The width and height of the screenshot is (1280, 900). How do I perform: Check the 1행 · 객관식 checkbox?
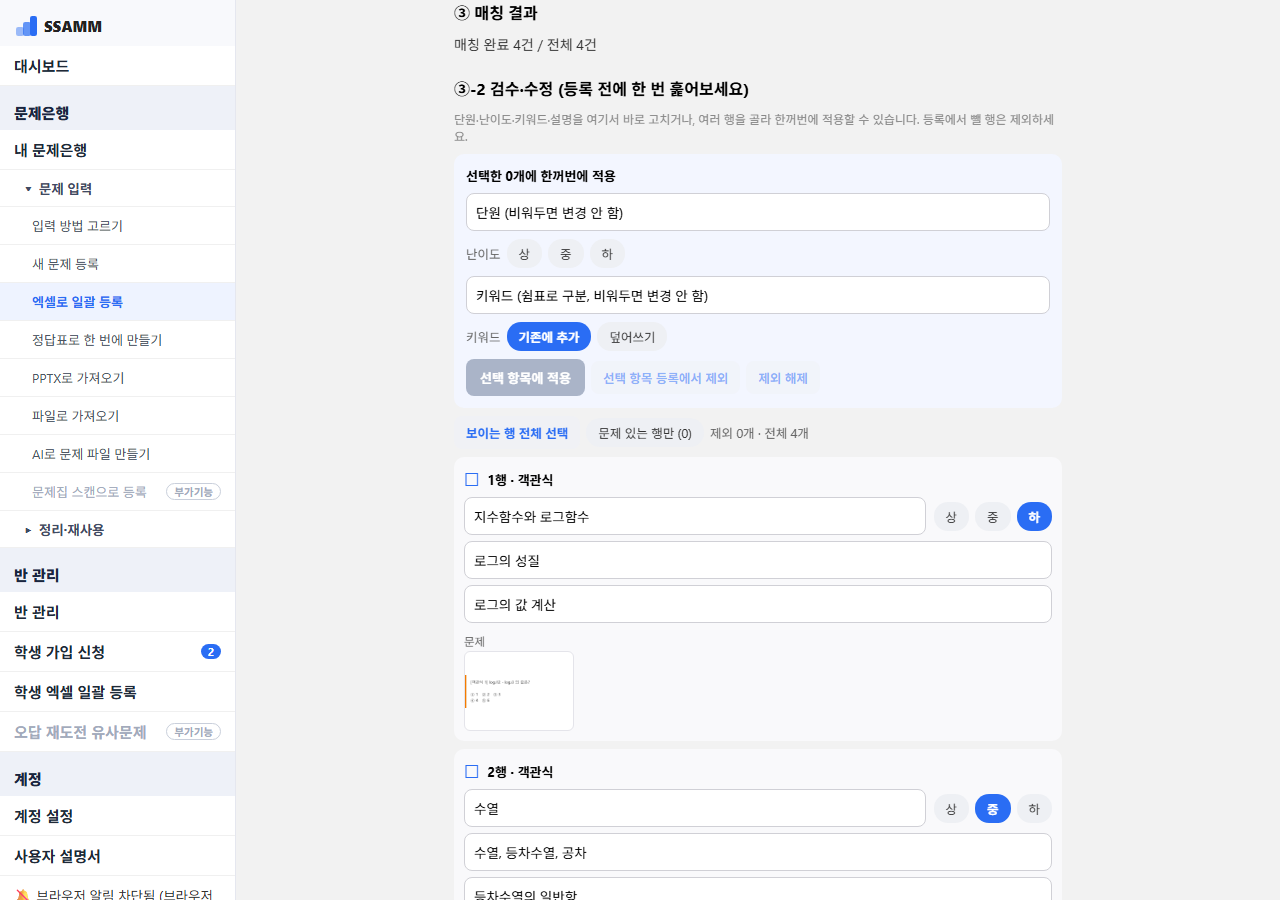click(x=472, y=480)
